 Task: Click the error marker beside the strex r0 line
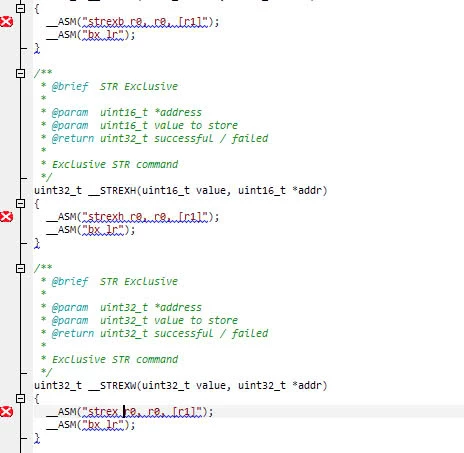(6, 412)
